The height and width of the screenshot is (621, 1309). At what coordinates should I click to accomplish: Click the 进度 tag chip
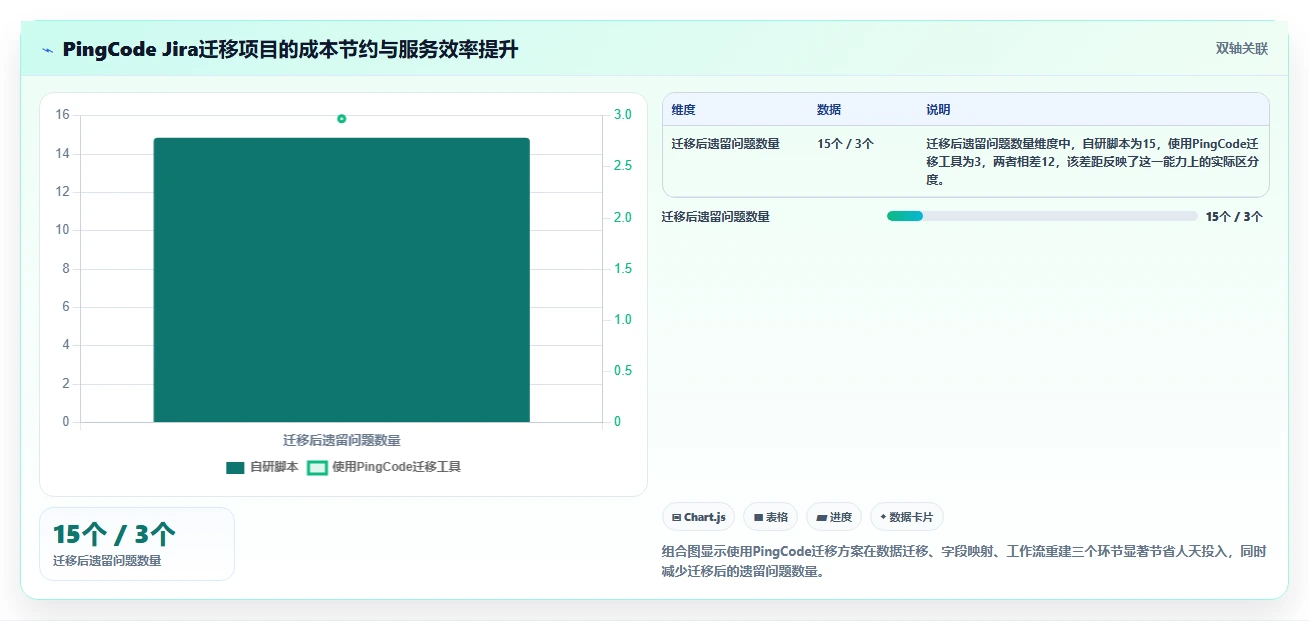tap(834, 517)
